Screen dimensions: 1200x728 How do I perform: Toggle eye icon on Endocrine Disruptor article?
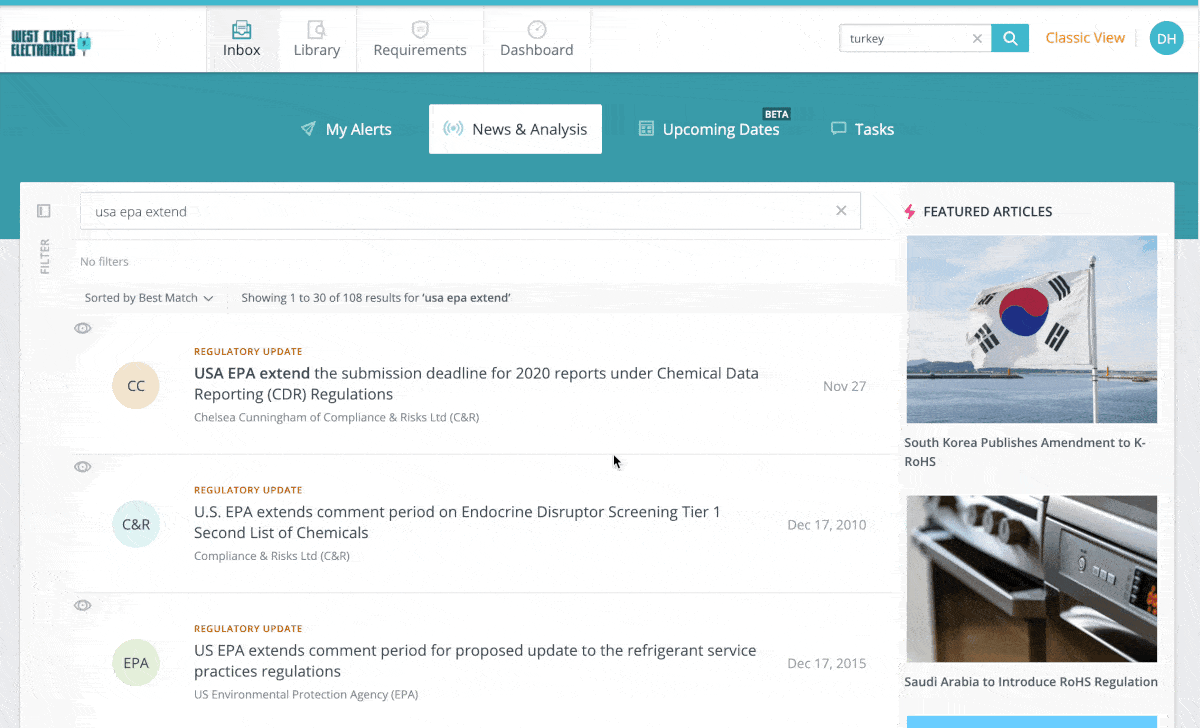(83, 466)
